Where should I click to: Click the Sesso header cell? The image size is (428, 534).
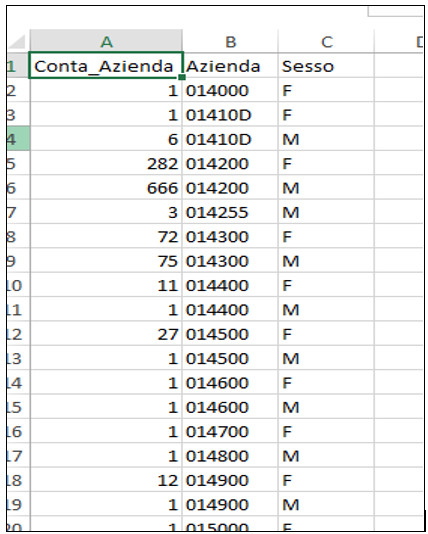(326, 66)
